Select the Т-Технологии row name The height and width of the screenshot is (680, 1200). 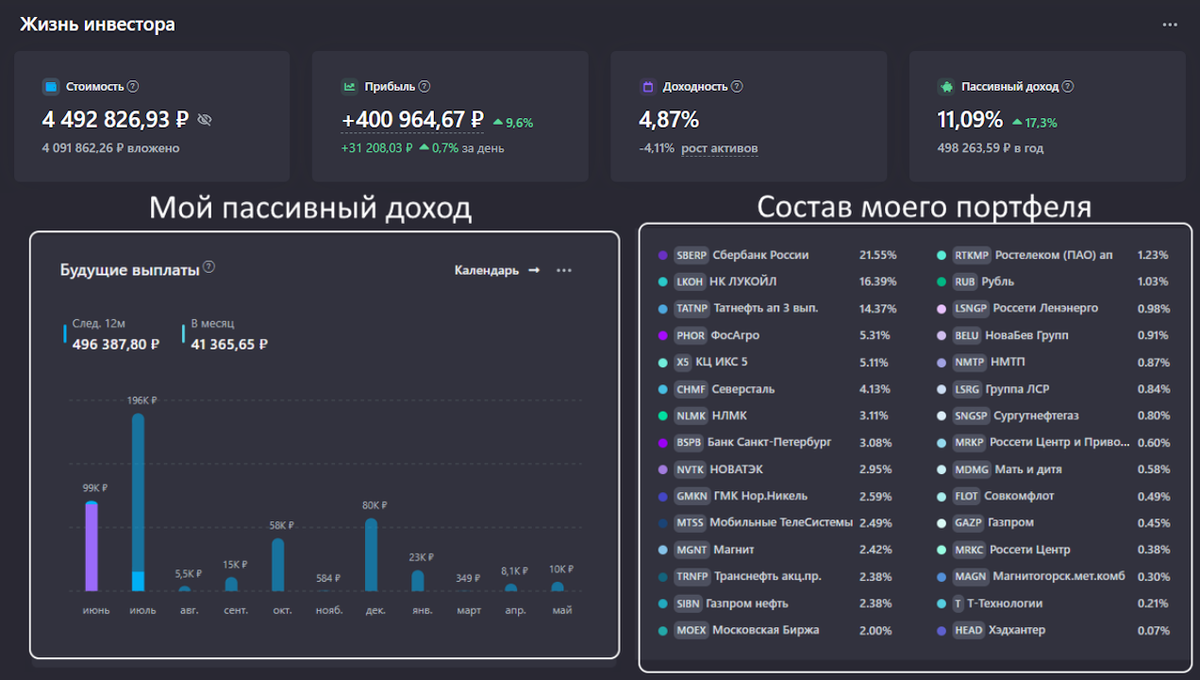1007,603
